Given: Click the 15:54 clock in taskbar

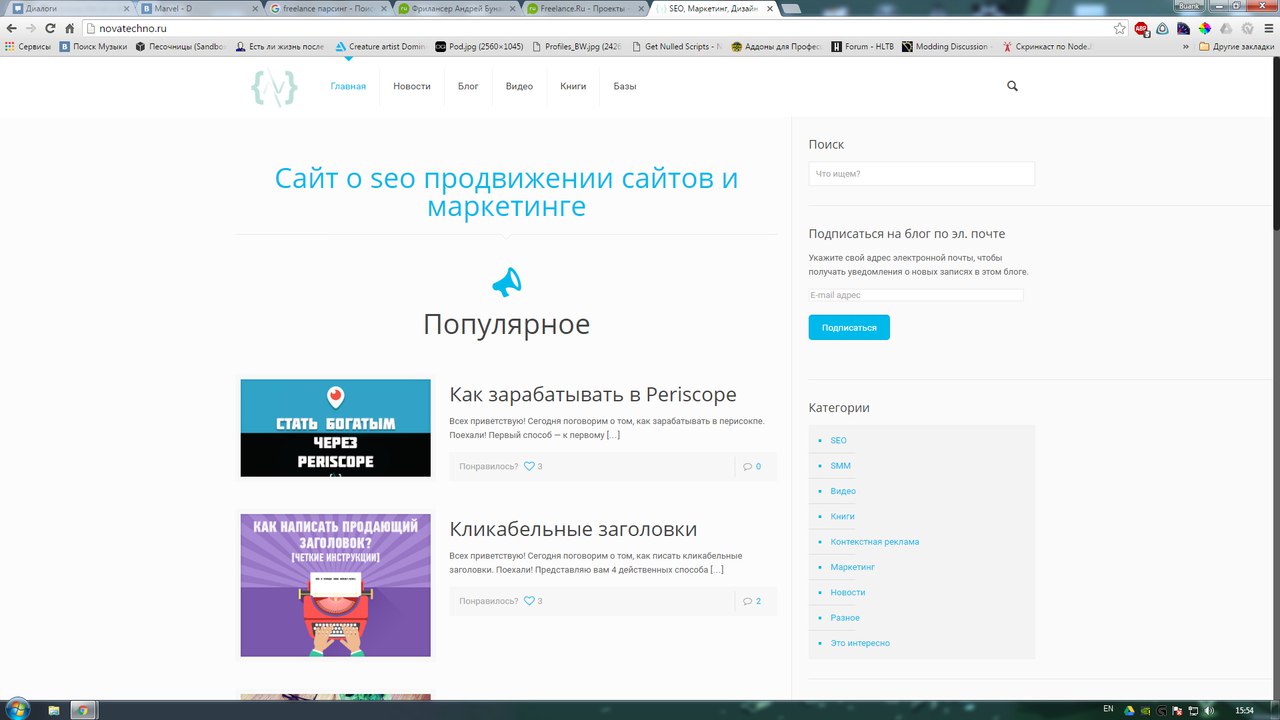Looking at the screenshot, I should [x=1245, y=710].
